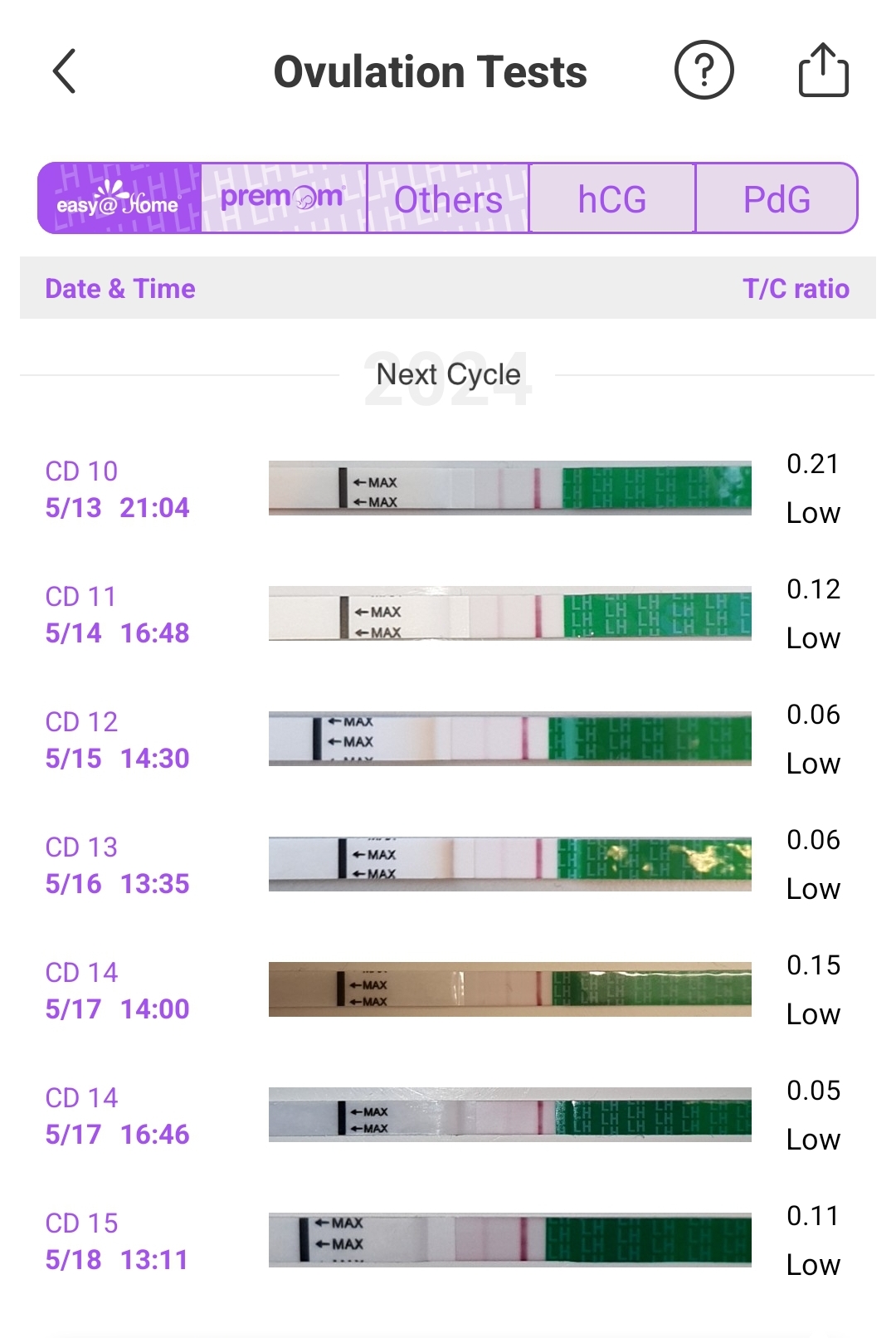Viewport: 896px width, 1338px height.
Task: Tap the 0.11 Low ratio result
Action: (813, 1240)
